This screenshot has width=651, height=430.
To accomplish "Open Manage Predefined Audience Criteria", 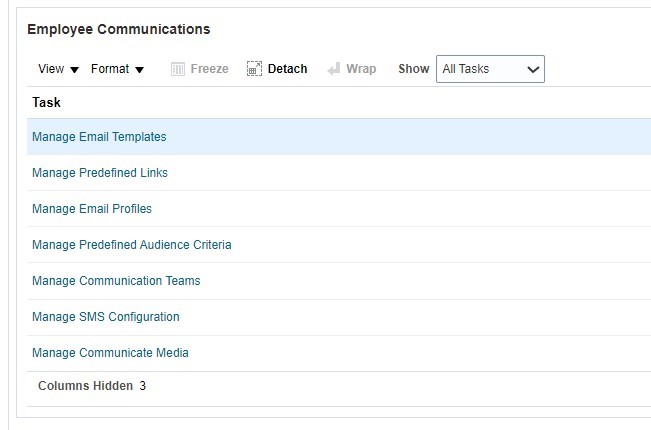I will (131, 245).
